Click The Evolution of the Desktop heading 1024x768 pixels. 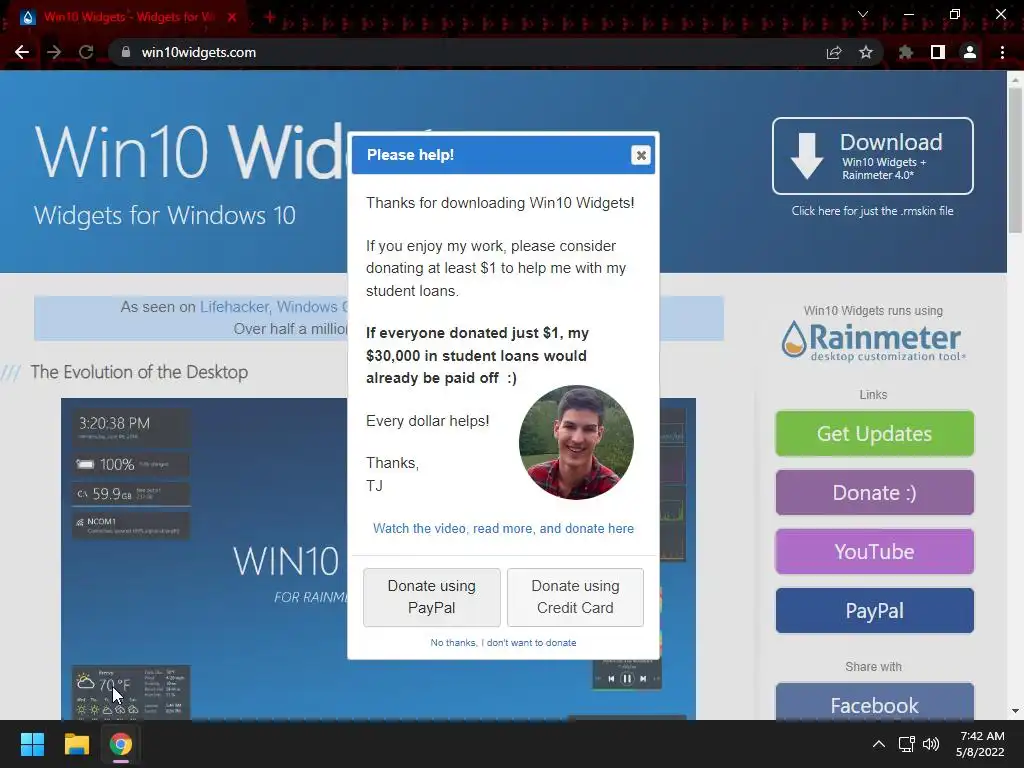(139, 372)
